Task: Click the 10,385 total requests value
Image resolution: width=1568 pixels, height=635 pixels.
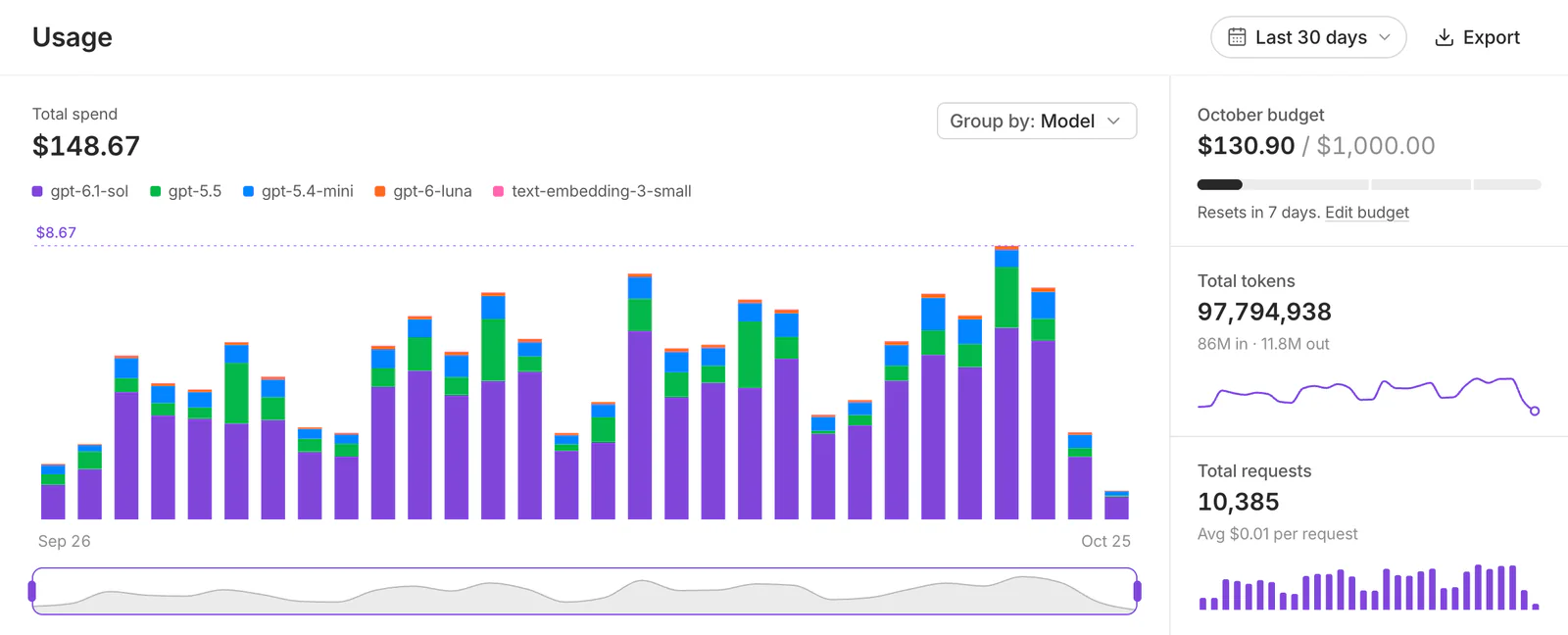Action: tap(1238, 502)
